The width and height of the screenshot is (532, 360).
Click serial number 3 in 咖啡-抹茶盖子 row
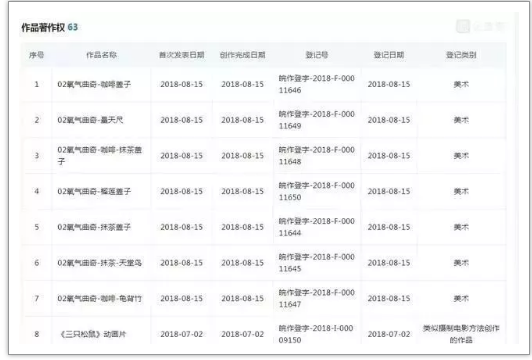click(37, 156)
